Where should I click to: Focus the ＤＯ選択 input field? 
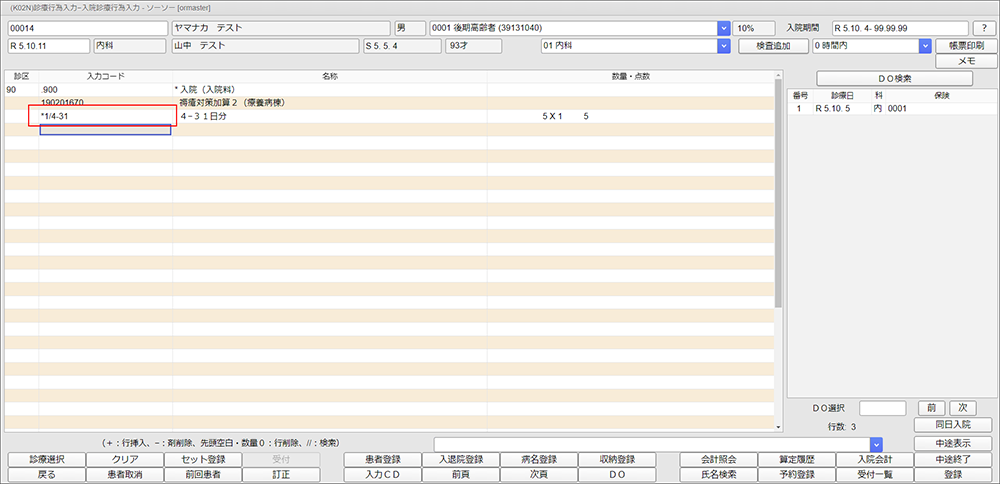coord(883,408)
